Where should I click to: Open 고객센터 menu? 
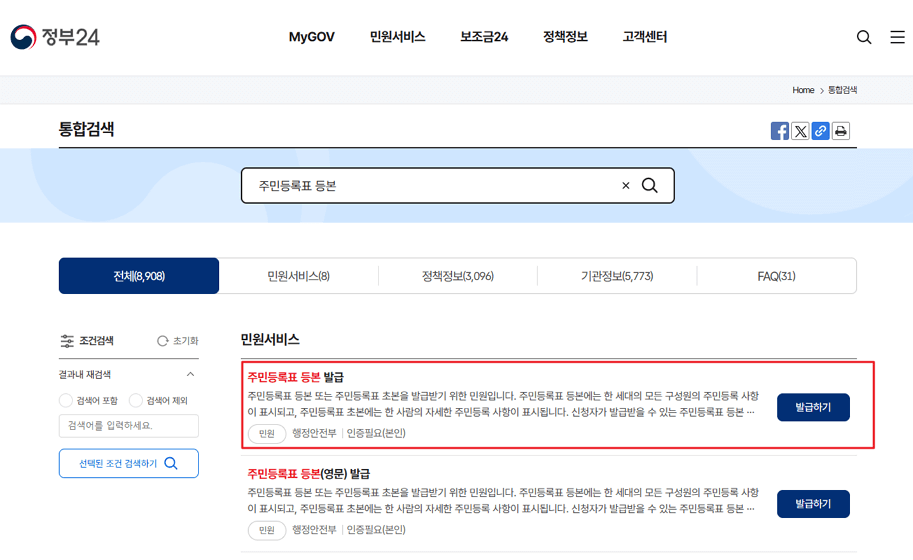(645, 37)
